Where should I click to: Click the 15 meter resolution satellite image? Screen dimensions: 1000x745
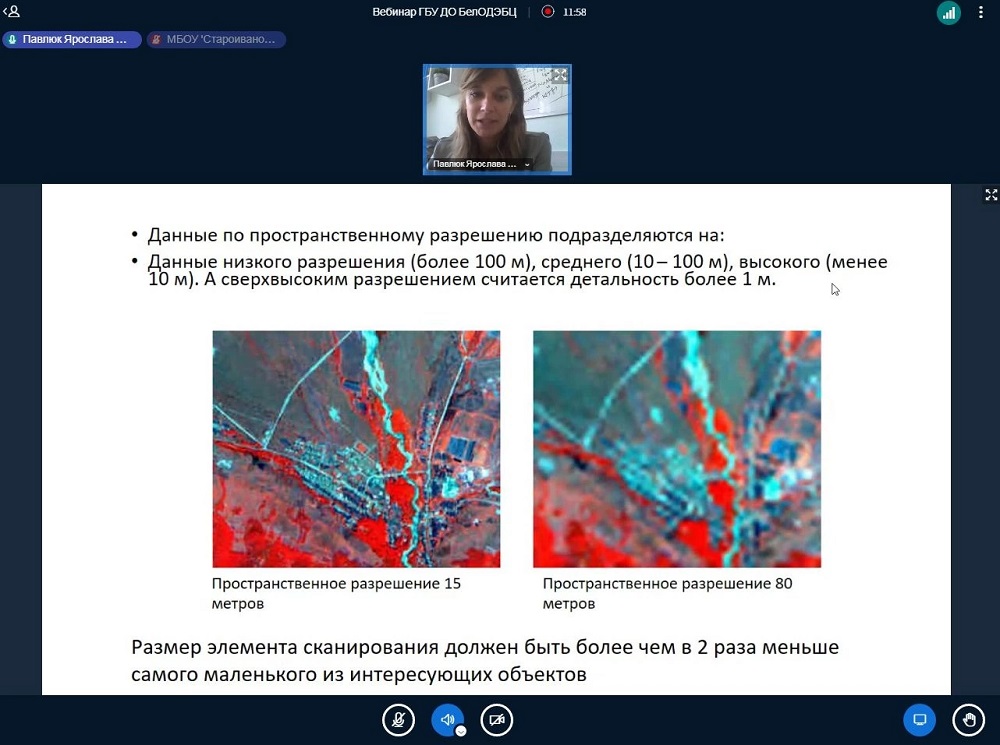tap(356, 449)
